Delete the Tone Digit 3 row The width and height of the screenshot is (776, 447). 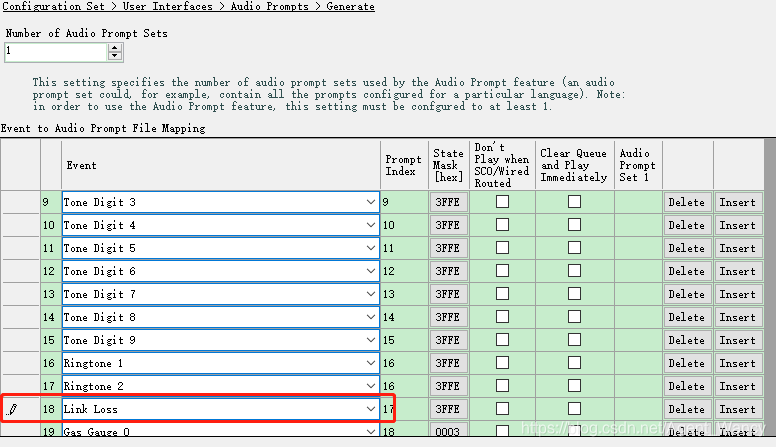(687, 202)
